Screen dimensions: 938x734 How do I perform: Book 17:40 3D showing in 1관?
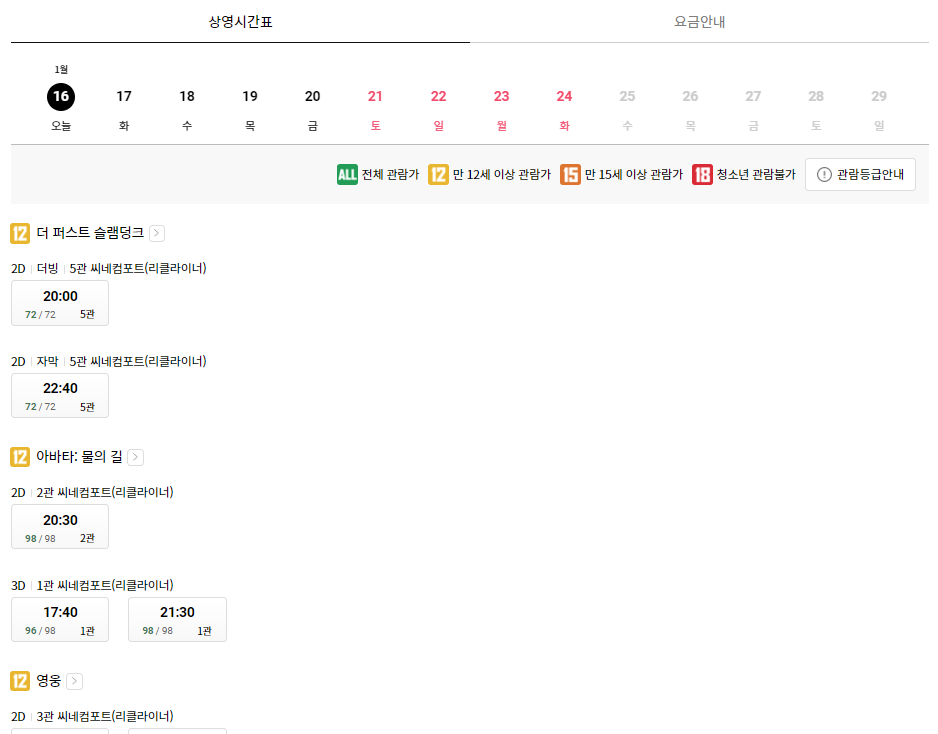click(x=60, y=619)
